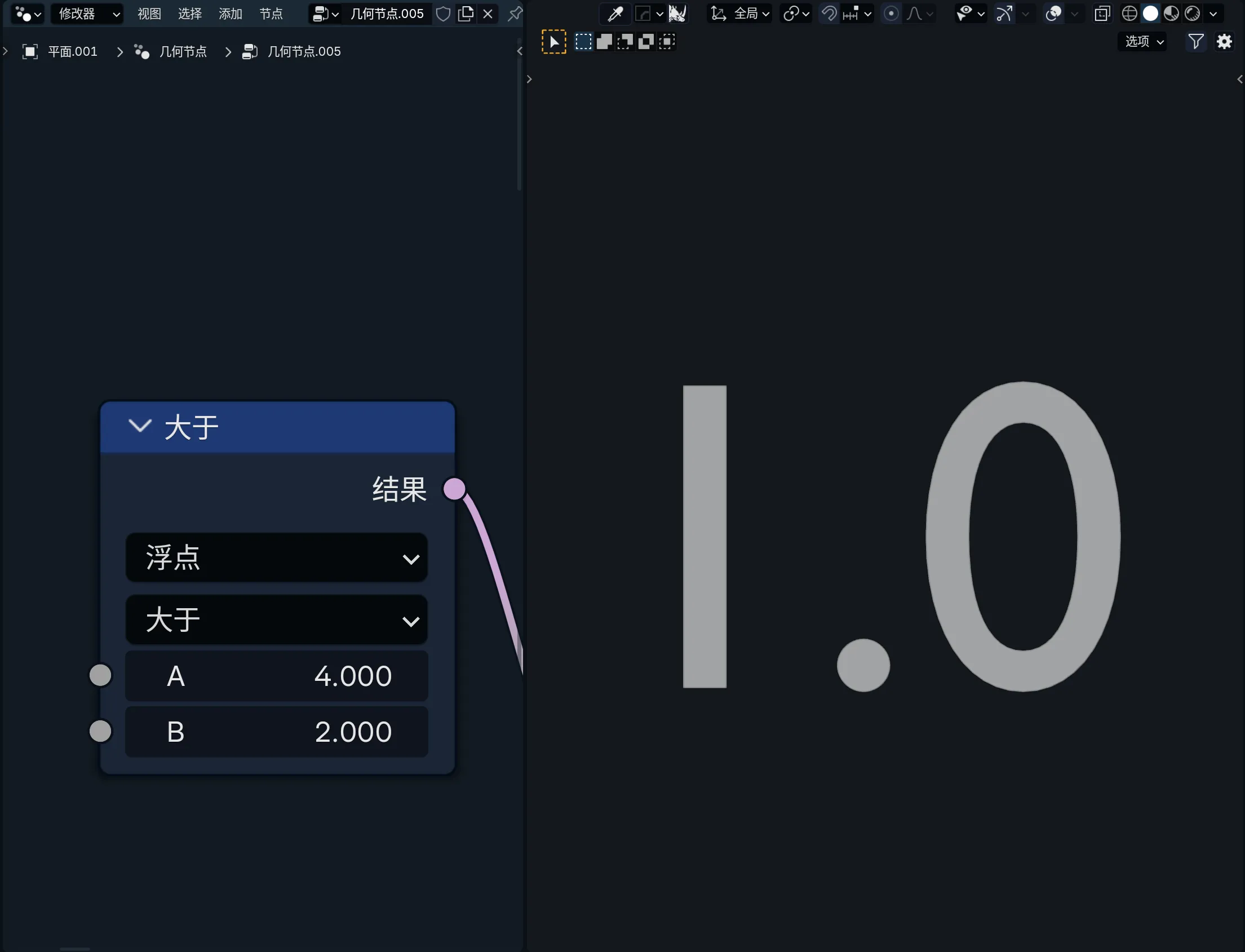Click the 几何节点 modifier breadcrumb
The image size is (1245, 952).
click(171, 51)
